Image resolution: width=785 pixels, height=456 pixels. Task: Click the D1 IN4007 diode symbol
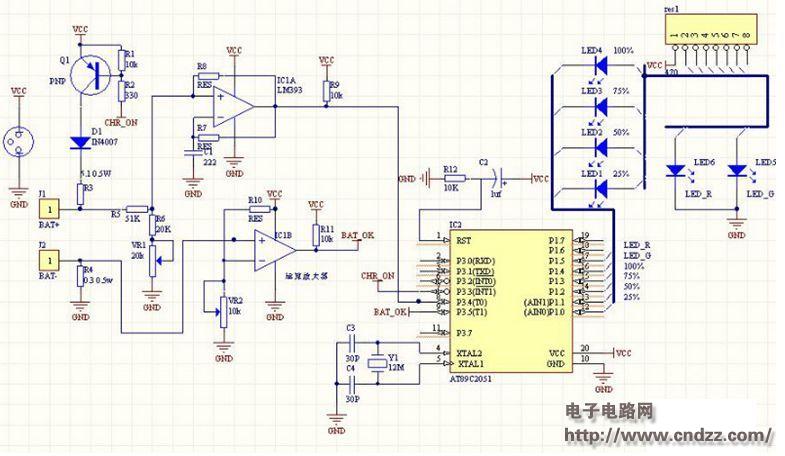coord(80,143)
